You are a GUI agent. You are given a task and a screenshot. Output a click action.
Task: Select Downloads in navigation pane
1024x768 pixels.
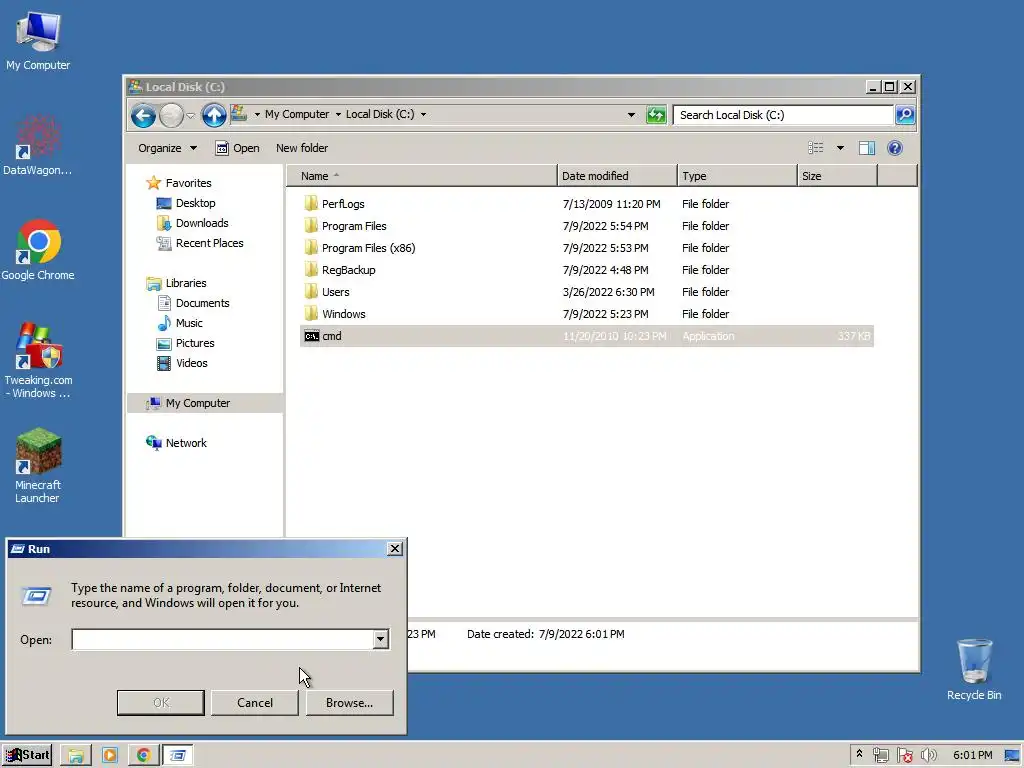pyautogui.click(x=193, y=223)
